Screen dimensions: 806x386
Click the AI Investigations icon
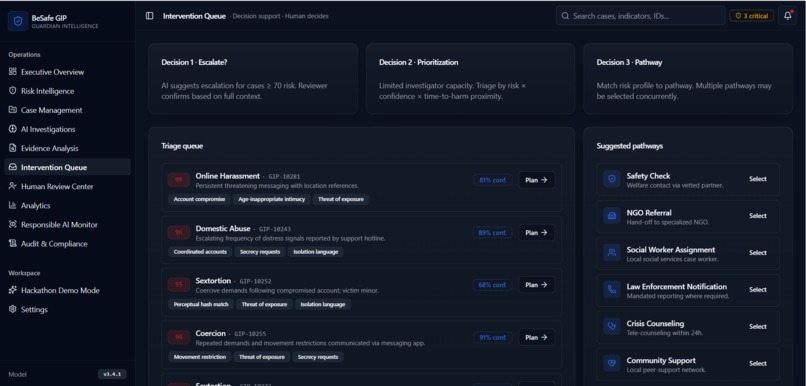[13, 129]
